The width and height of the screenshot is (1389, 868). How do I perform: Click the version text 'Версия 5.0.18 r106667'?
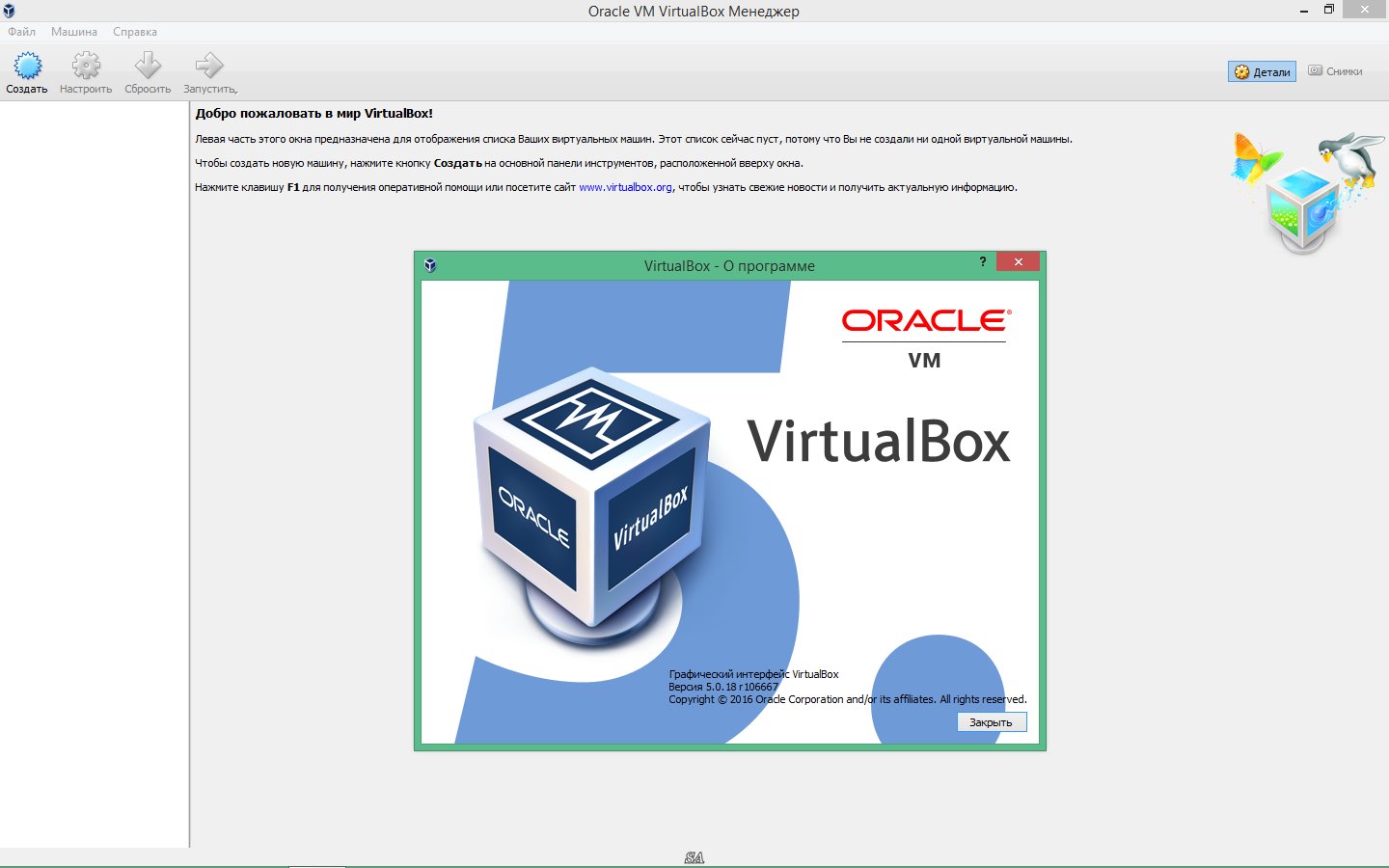click(x=722, y=687)
